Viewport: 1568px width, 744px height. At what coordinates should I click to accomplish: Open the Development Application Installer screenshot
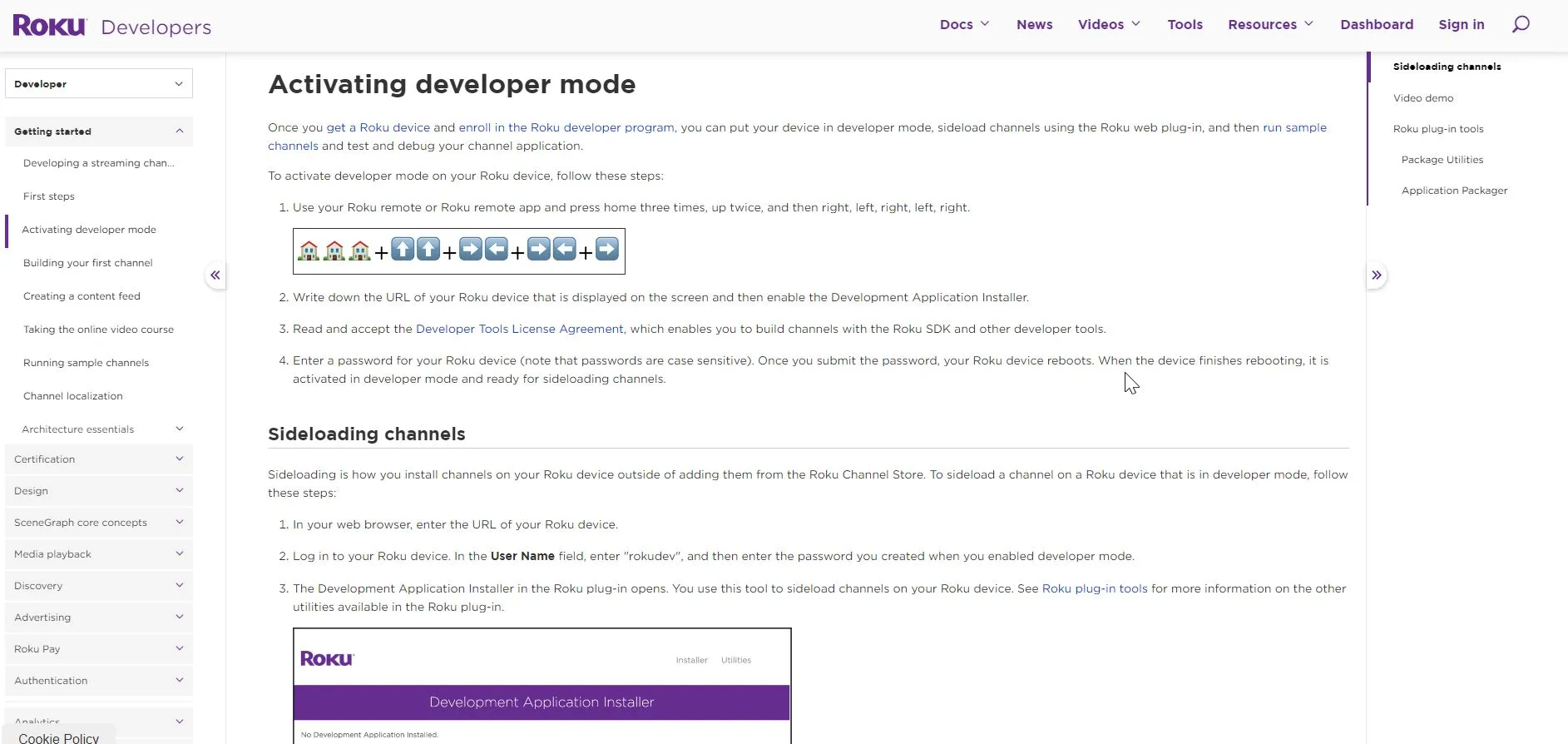click(x=542, y=686)
